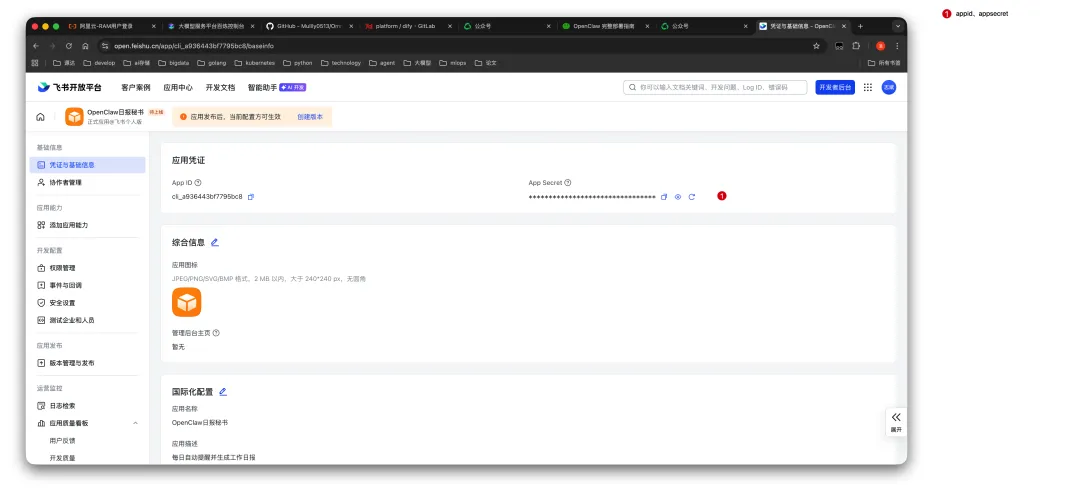Click the App Secret reset refresh icon

pos(692,197)
